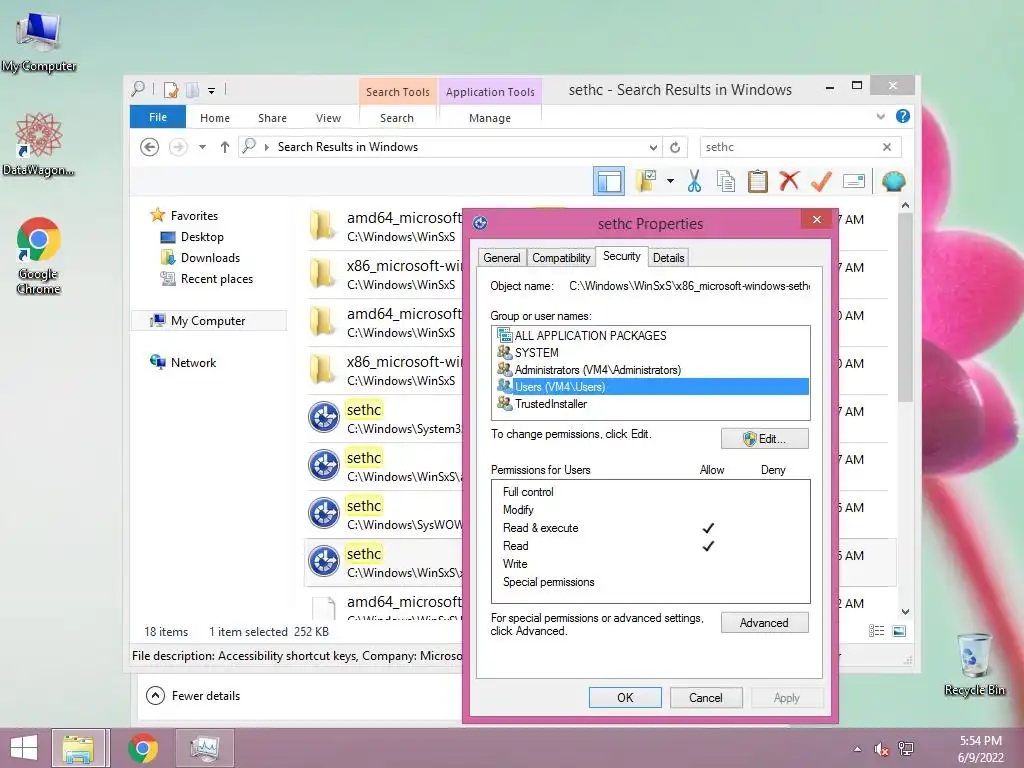Click the scissors Cut icon
This screenshot has height=768, width=1024.
click(694, 181)
